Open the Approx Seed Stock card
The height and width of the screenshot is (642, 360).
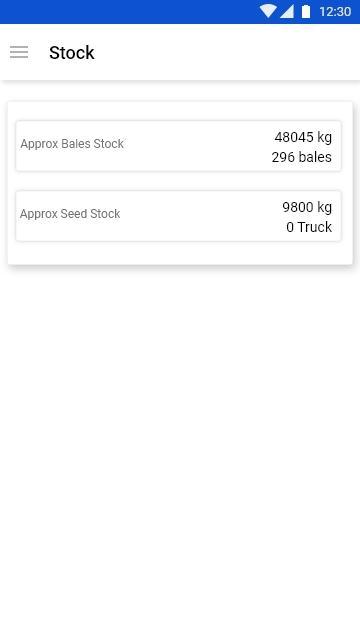point(178,216)
